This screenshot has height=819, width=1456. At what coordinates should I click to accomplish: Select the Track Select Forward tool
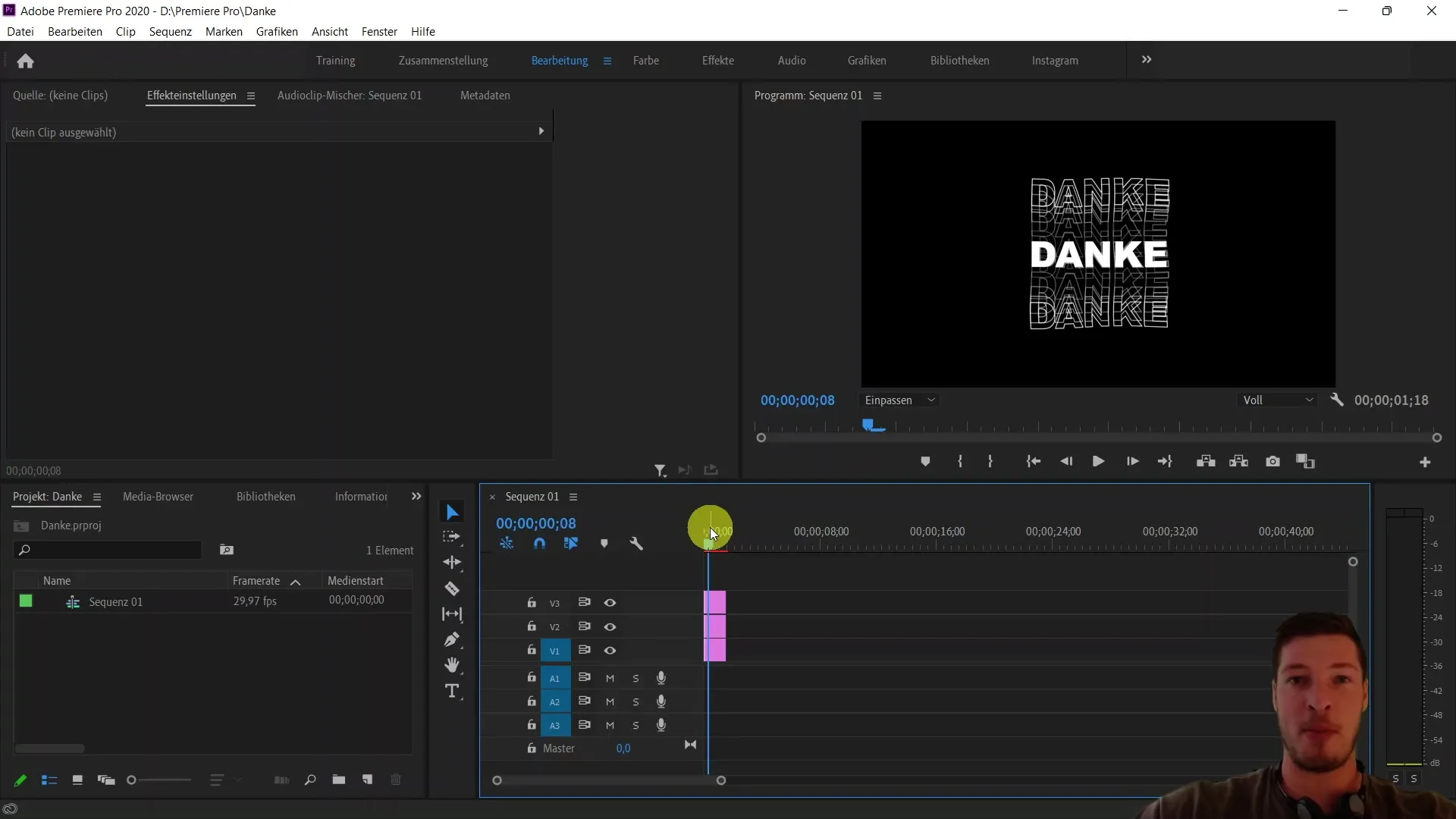[452, 537]
